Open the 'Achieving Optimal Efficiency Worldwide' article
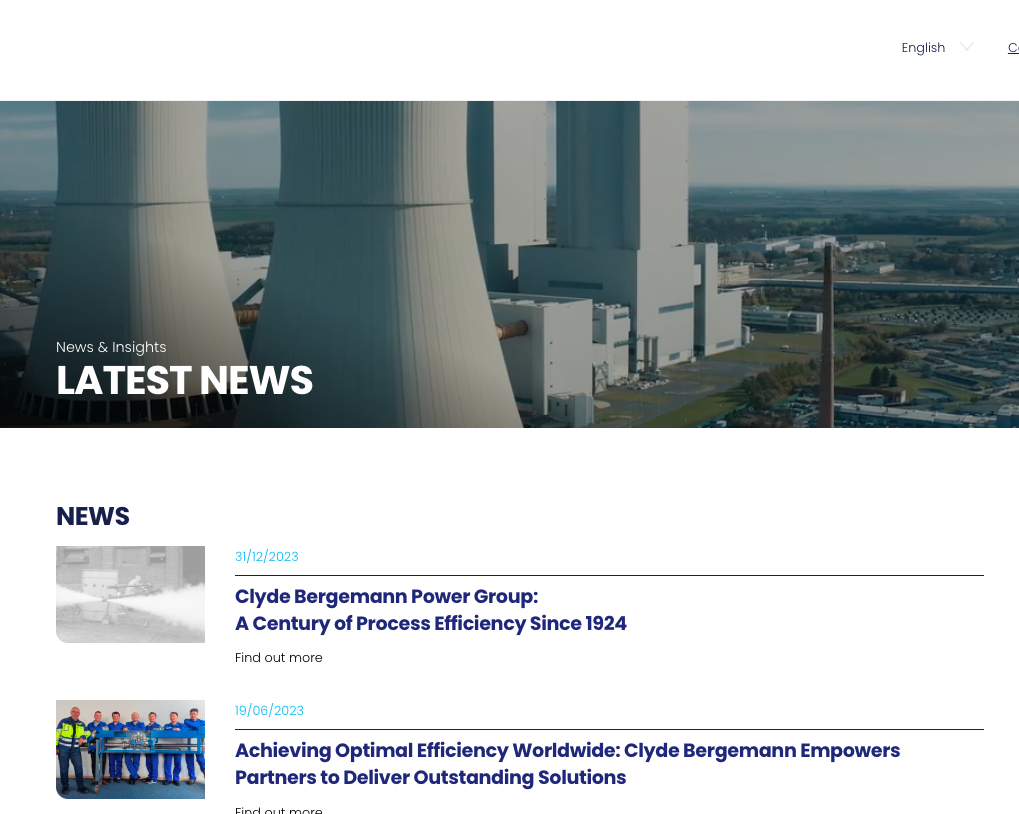Screen dimensions: 1019x814 click(567, 751)
